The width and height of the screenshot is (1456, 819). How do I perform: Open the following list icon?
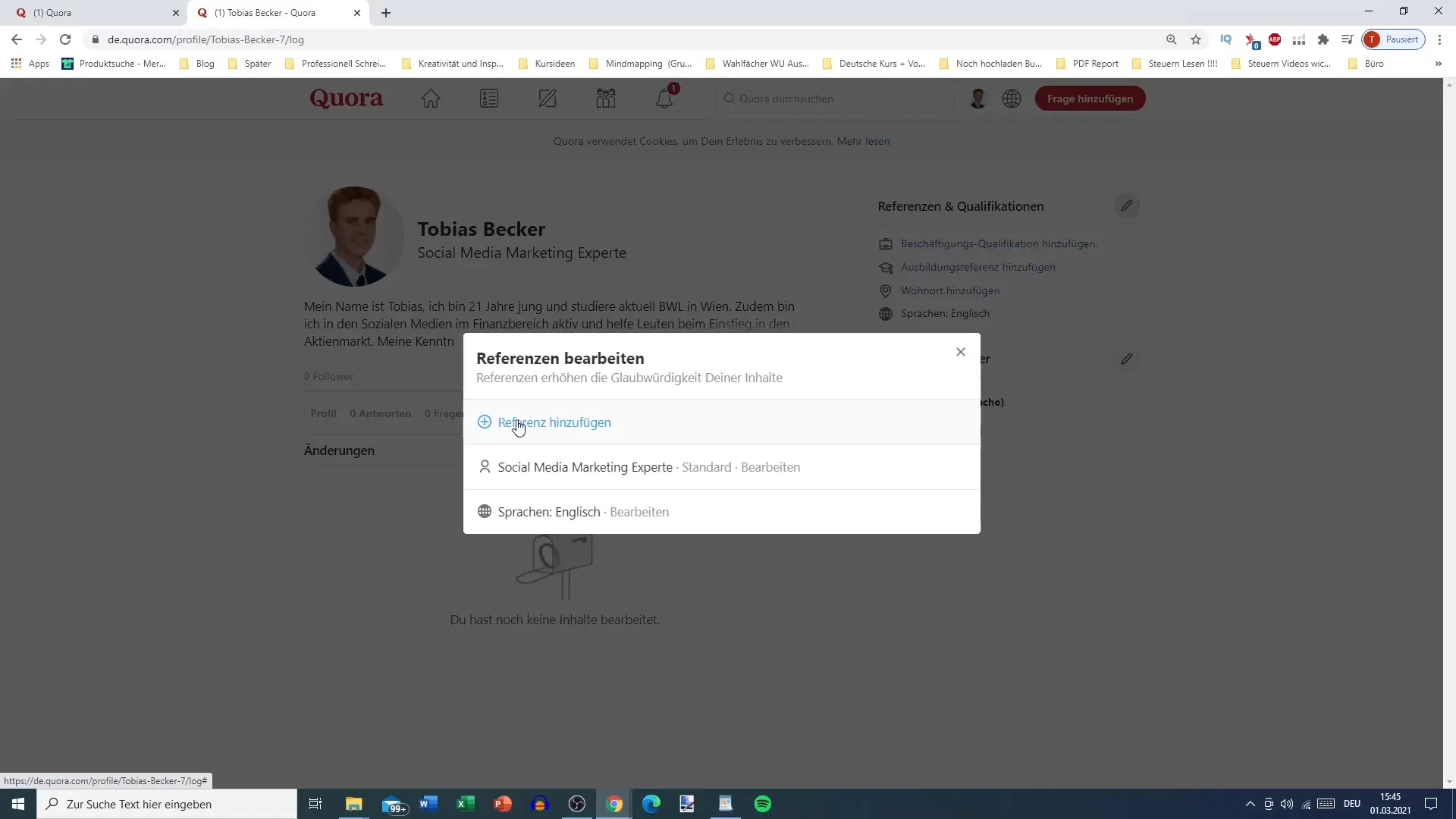(x=489, y=99)
